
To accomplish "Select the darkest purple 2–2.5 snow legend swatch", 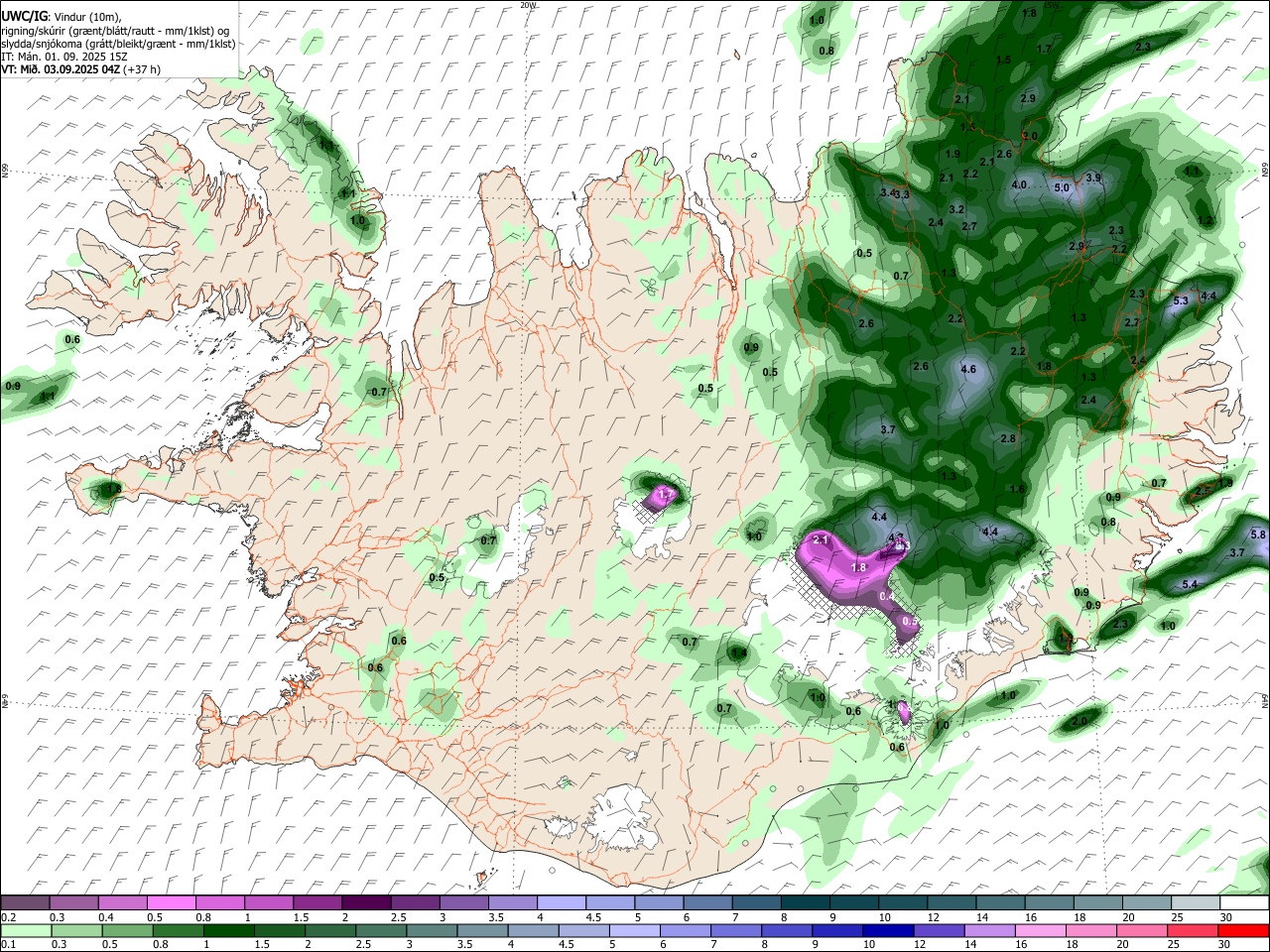I will (366, 903).
